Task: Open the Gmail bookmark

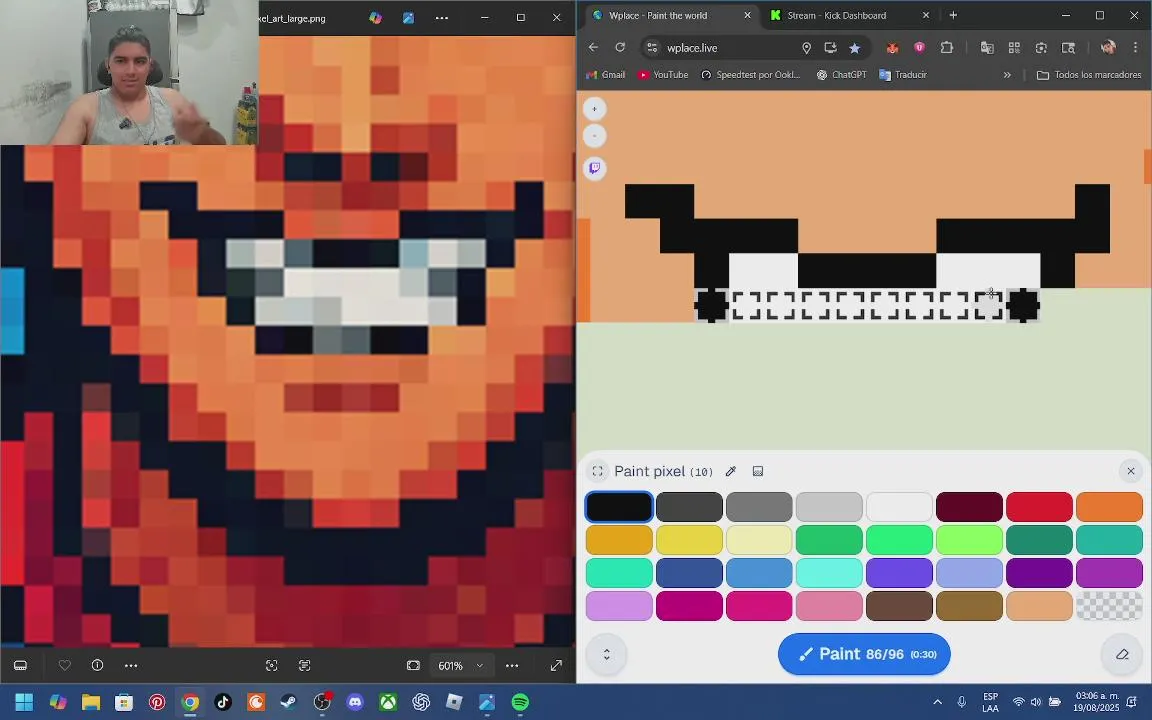Action: tap(605, 75)
